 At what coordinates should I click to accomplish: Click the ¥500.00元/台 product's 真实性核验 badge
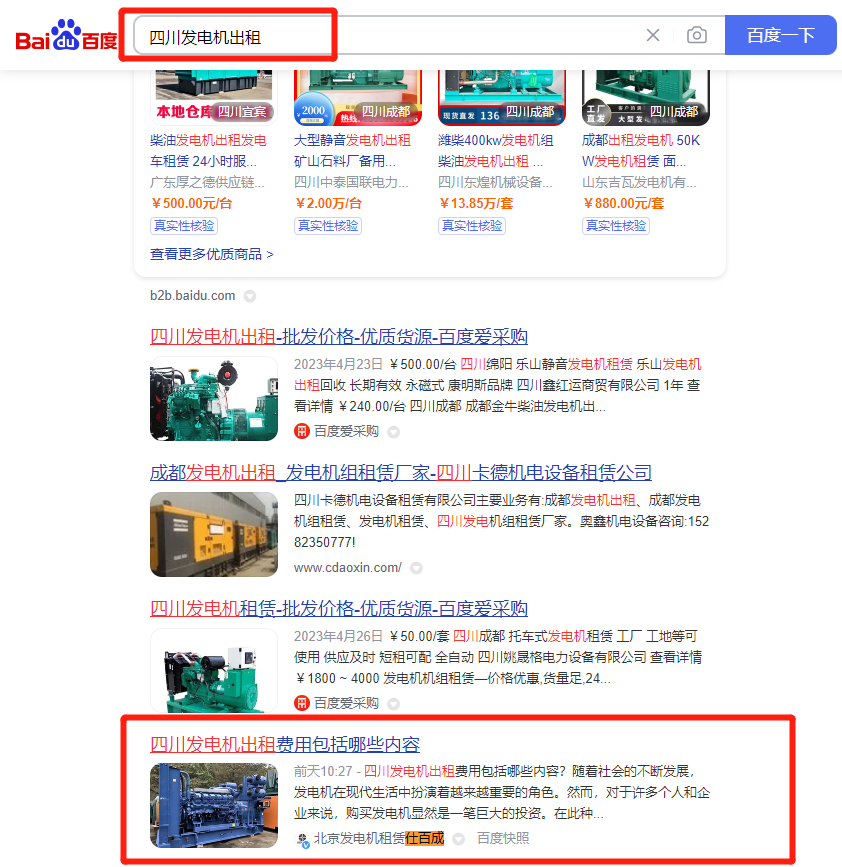coord(184,226)
